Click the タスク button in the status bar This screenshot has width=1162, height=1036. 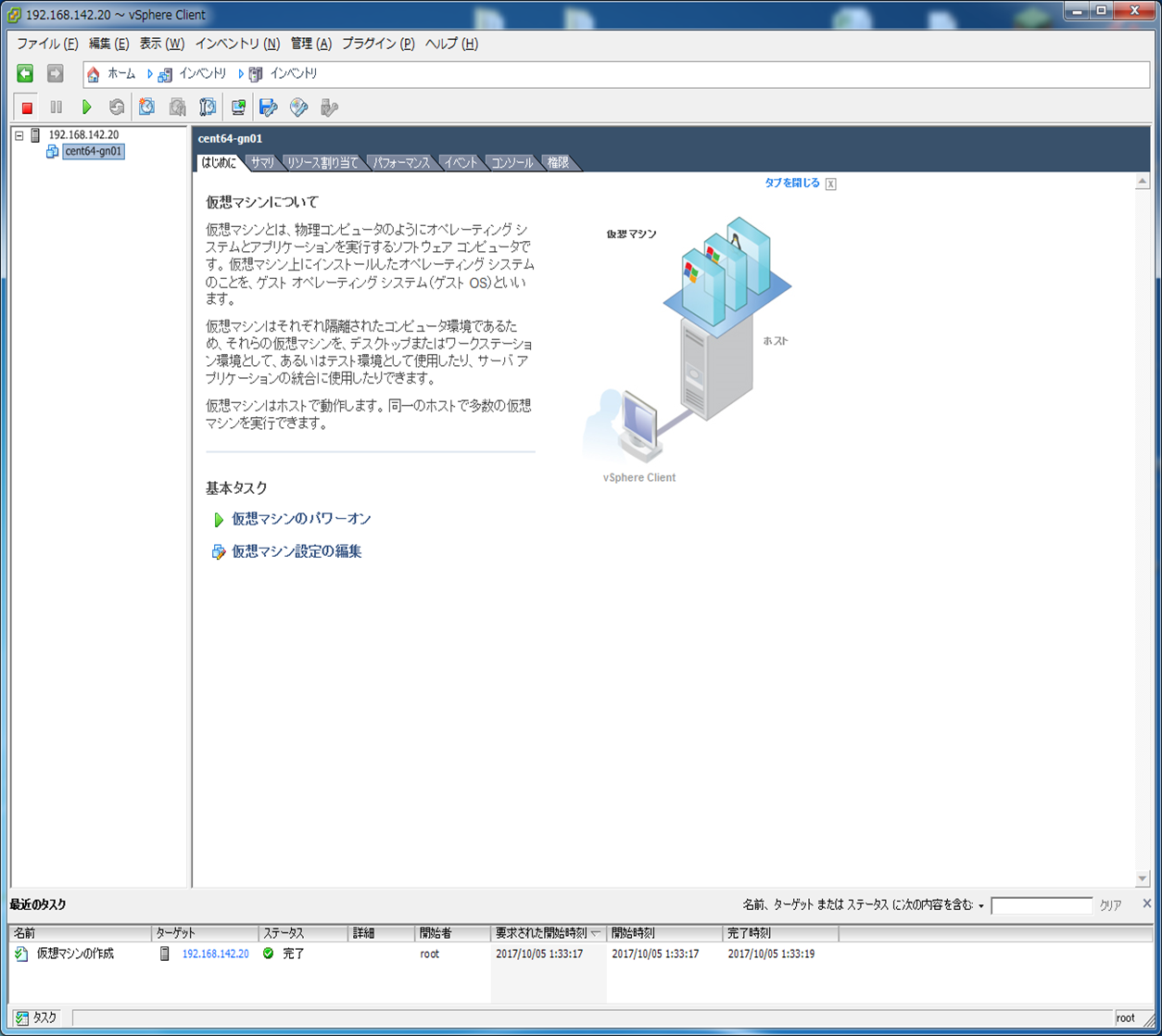tap(37, 1017)
